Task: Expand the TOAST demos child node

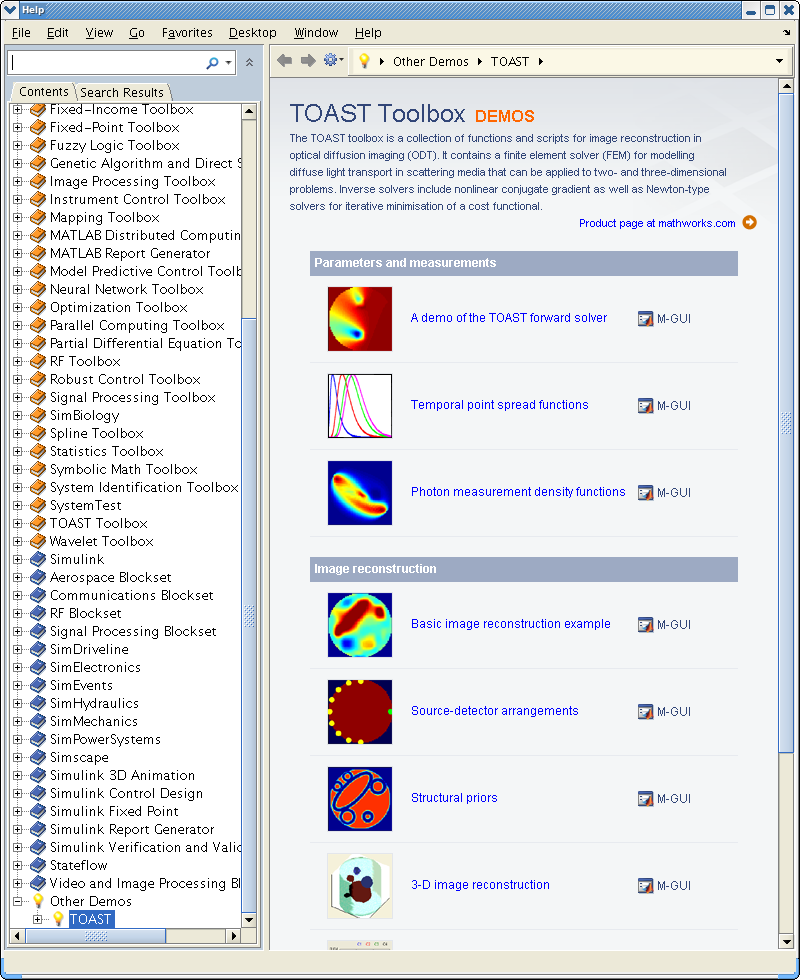Action: (38, 919)
